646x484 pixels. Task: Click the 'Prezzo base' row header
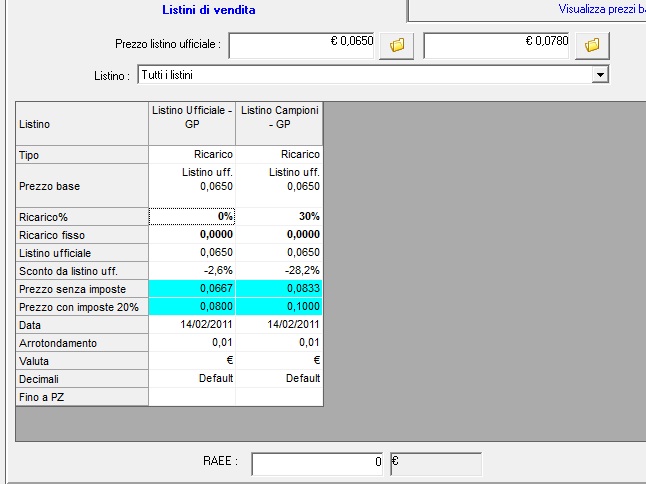pos(82,186)
